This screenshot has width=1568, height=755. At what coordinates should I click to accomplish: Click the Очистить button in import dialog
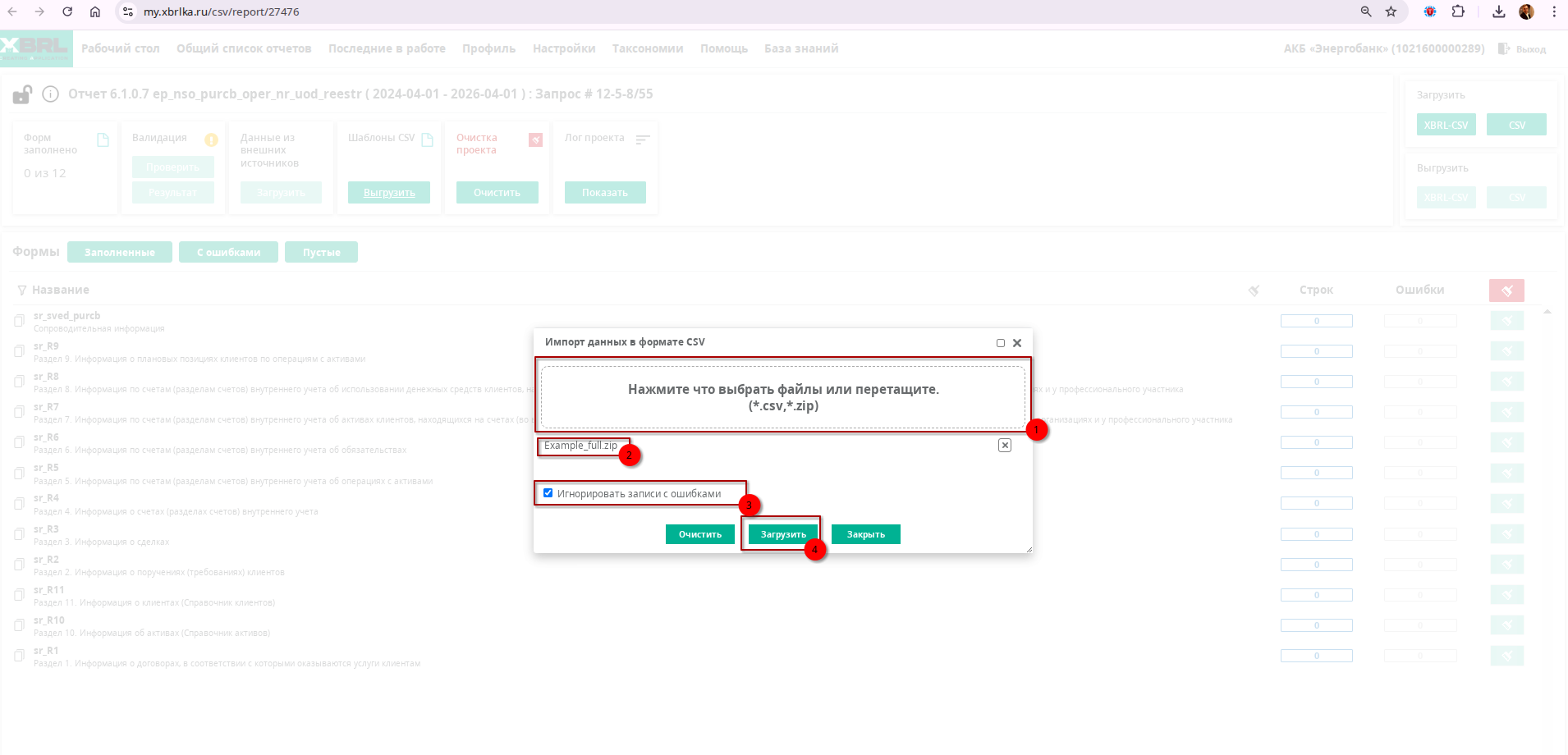(699, 534)
